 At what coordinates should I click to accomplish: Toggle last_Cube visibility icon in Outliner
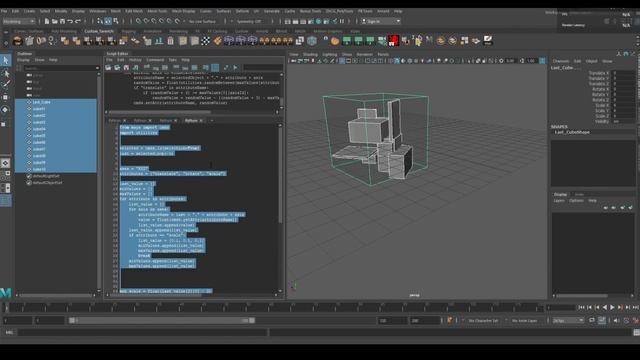coord(29,102)
